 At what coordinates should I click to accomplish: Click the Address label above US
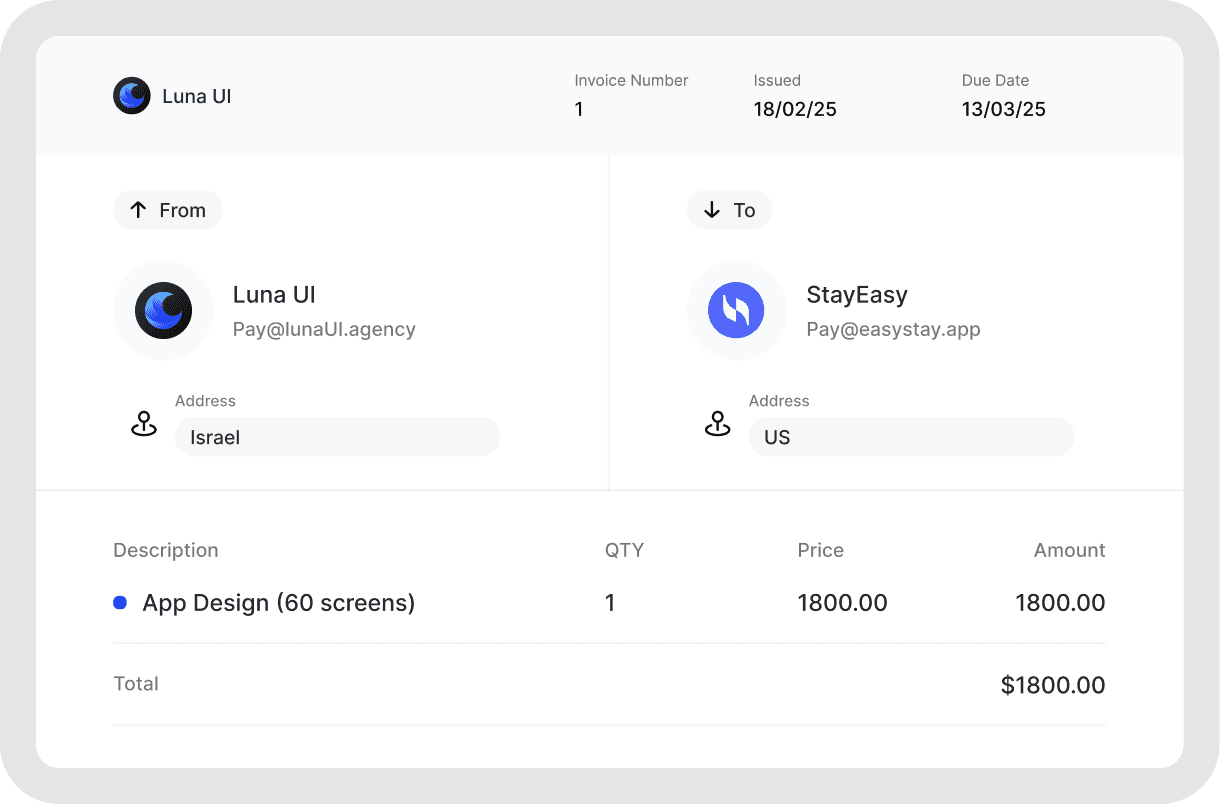click(x=779, y=401)
